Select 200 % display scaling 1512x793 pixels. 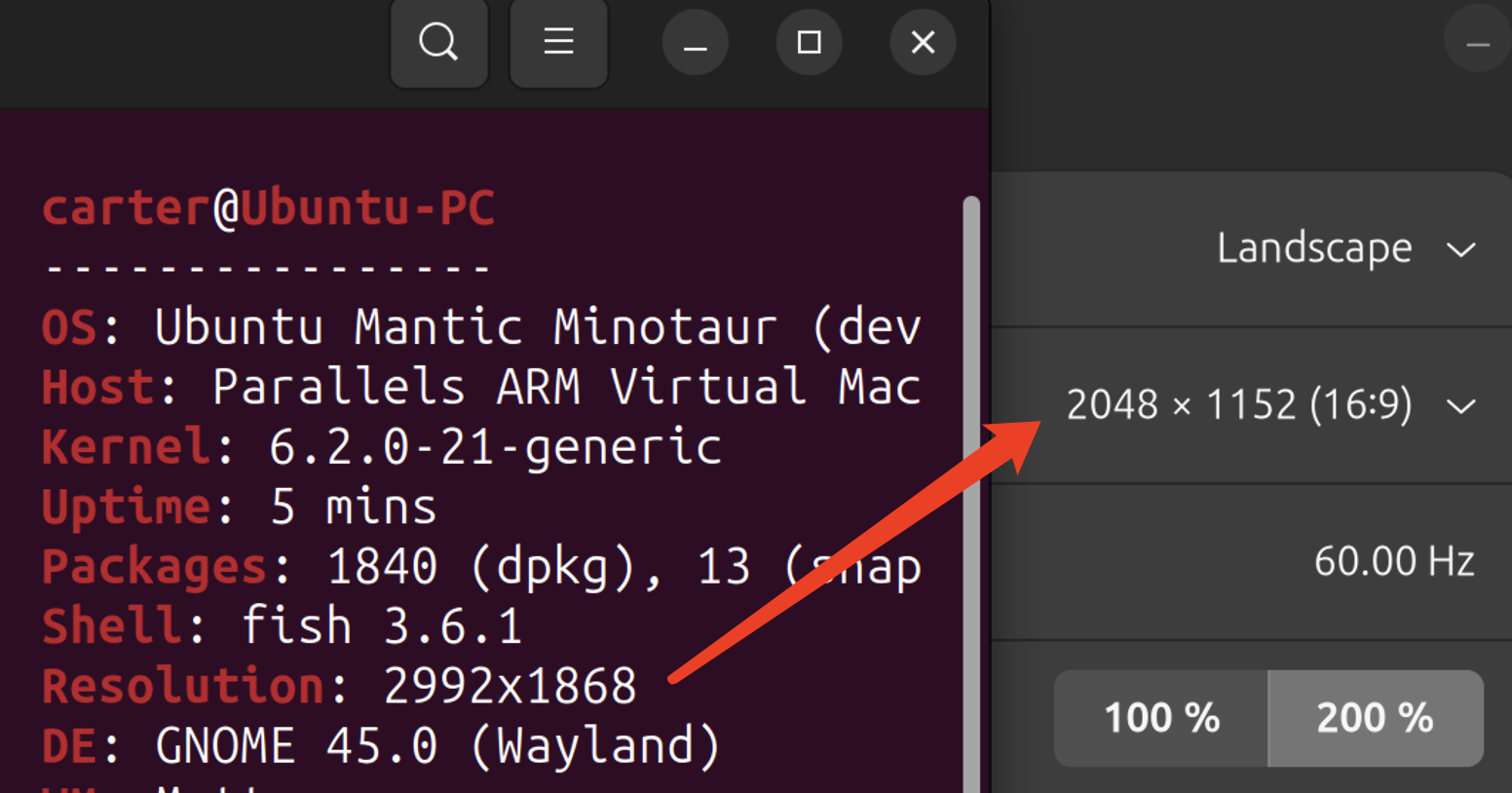[1375, 718]
